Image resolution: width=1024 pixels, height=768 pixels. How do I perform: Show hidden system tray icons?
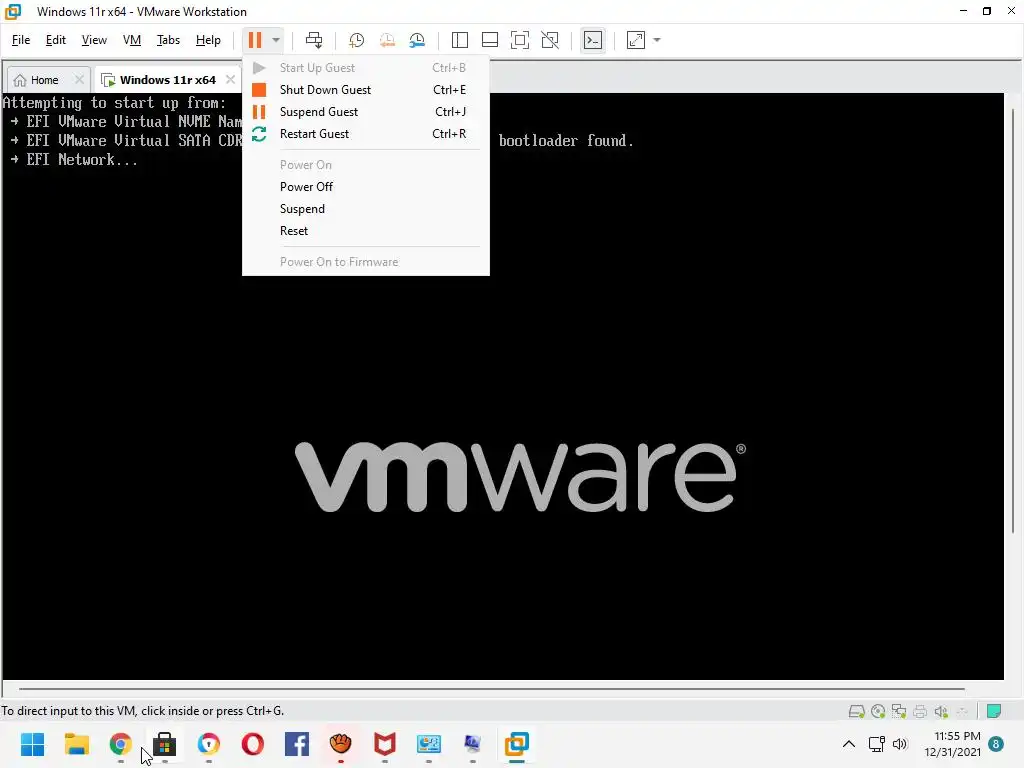coord(848,744)
